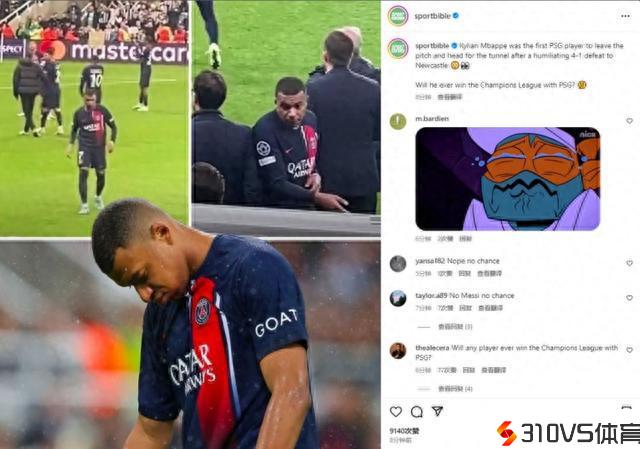
Task: Like taylor's "No Messi no chance" comment
Action: coord(629,298)
